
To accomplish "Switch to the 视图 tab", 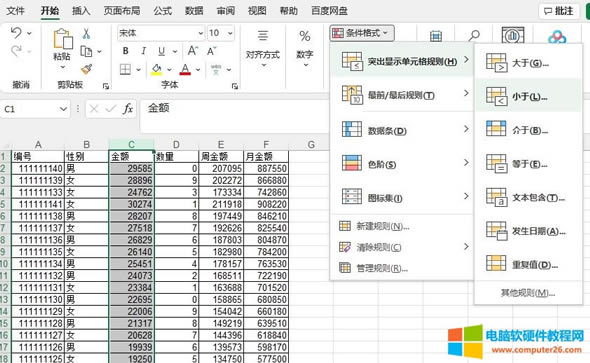I will pyautogui.click(x=257, y=11).
